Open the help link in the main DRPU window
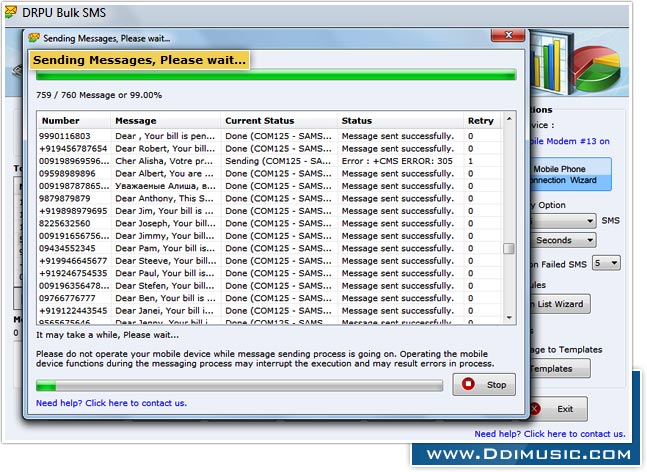 [x=550, y=434]
